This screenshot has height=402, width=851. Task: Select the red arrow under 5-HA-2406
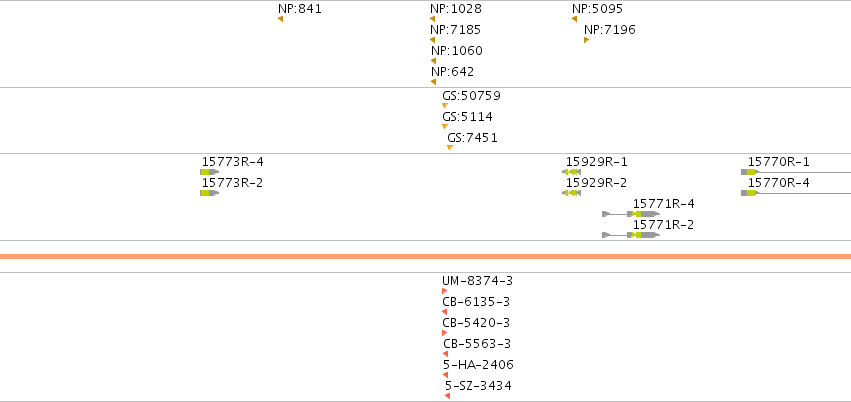pyautogui.click(x=446, y=375)
